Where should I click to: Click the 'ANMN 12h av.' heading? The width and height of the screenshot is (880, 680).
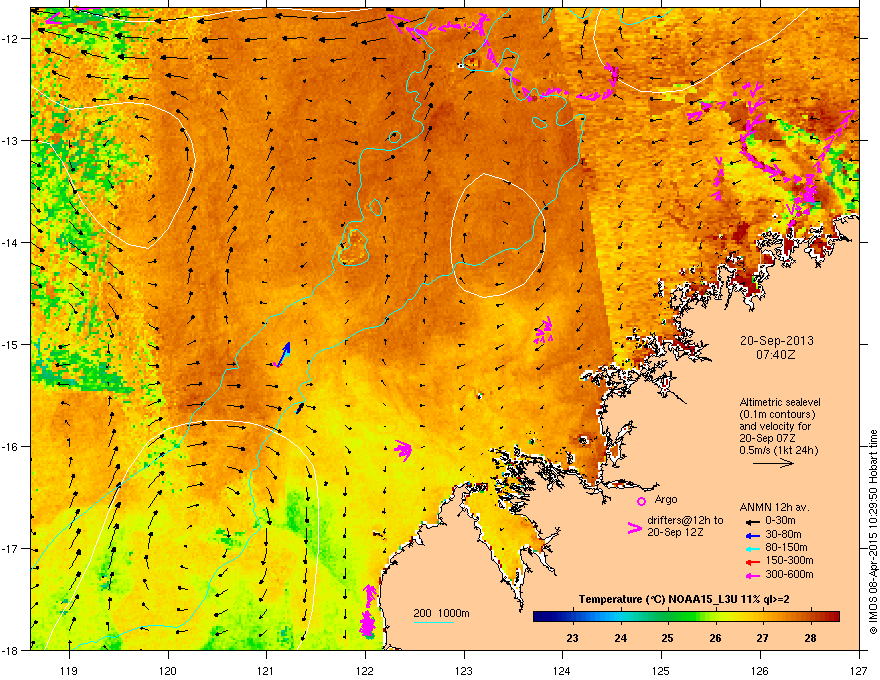[774, 508]
